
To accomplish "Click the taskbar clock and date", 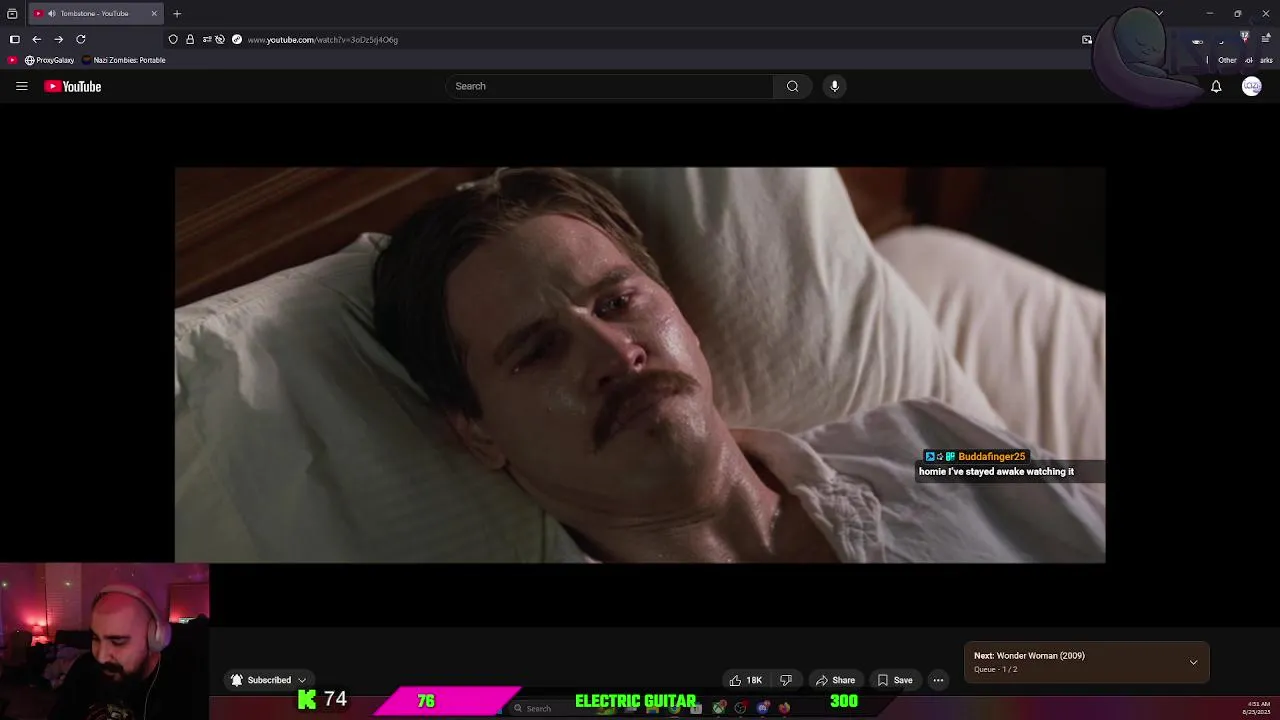I will coord(1257,708).
